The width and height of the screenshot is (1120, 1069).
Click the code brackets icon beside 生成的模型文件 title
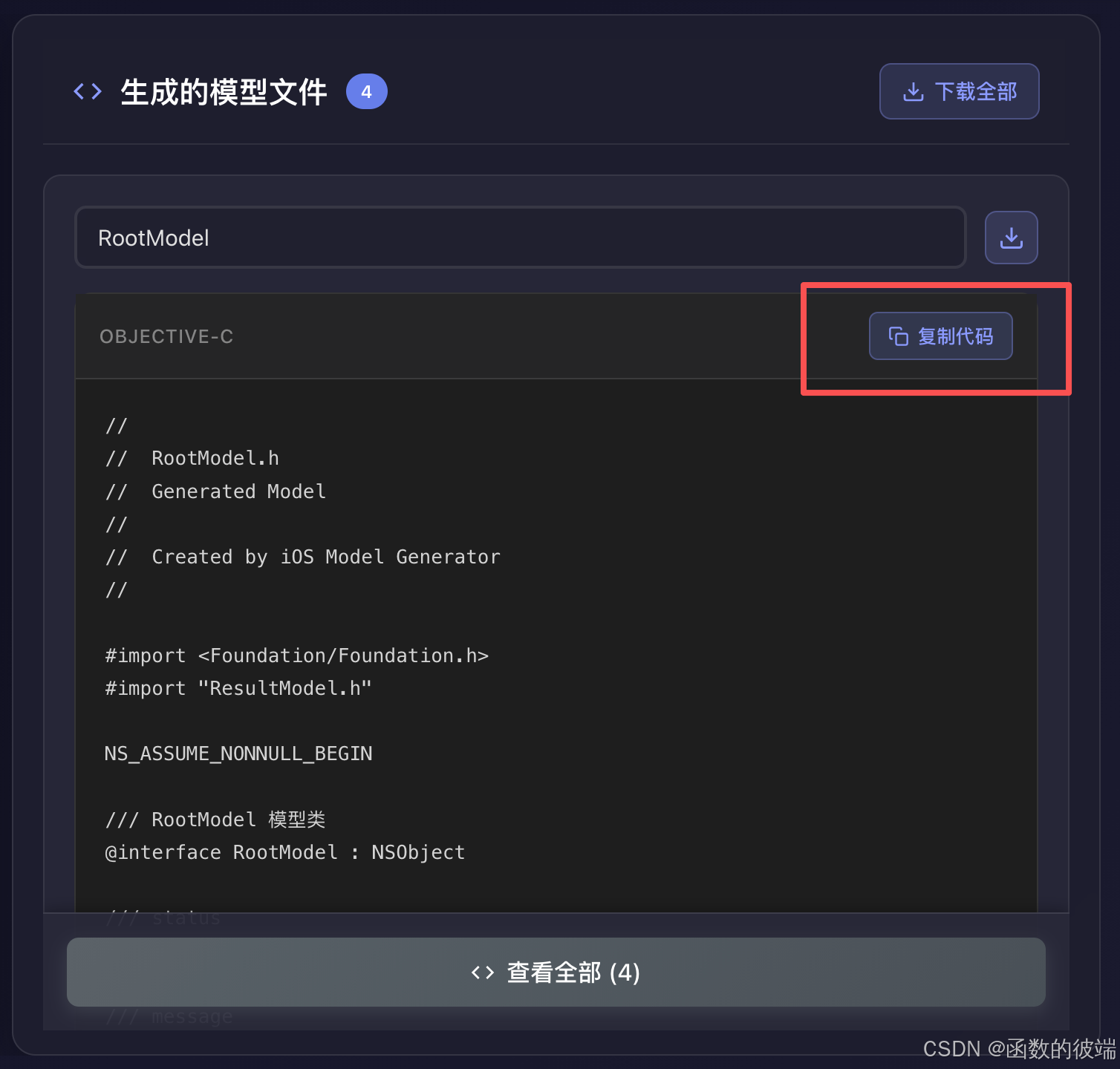86,91
